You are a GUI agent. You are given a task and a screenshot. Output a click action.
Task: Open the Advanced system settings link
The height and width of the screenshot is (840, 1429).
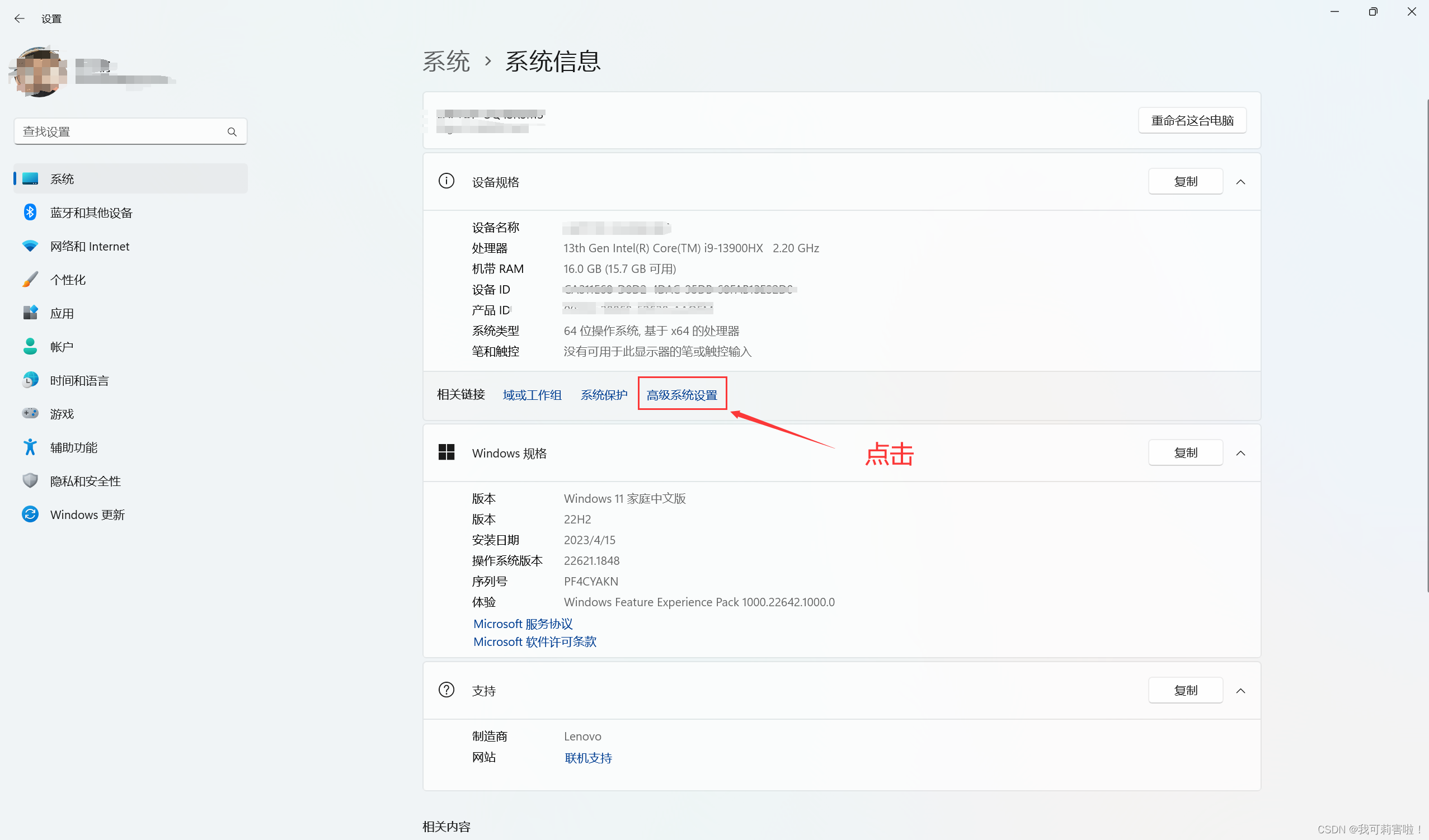[681, 395]
